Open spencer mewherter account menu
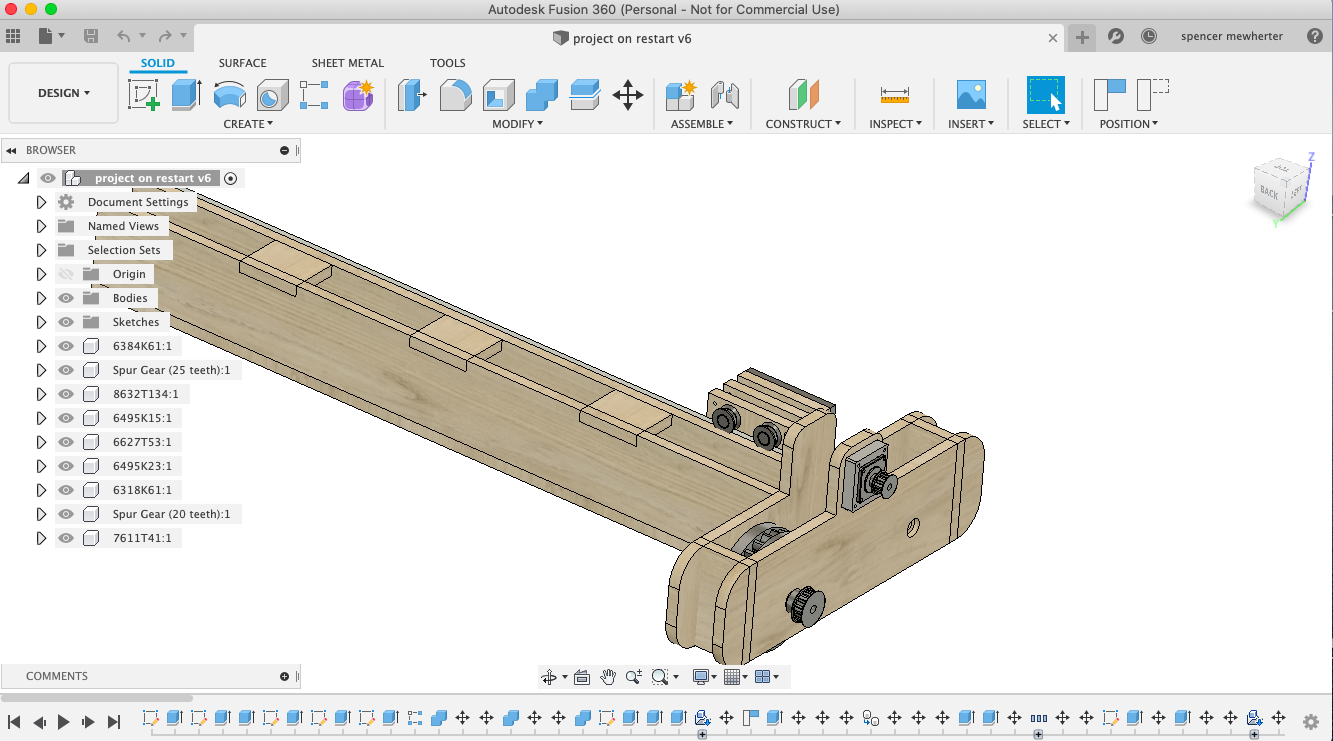 point(1231,36)
